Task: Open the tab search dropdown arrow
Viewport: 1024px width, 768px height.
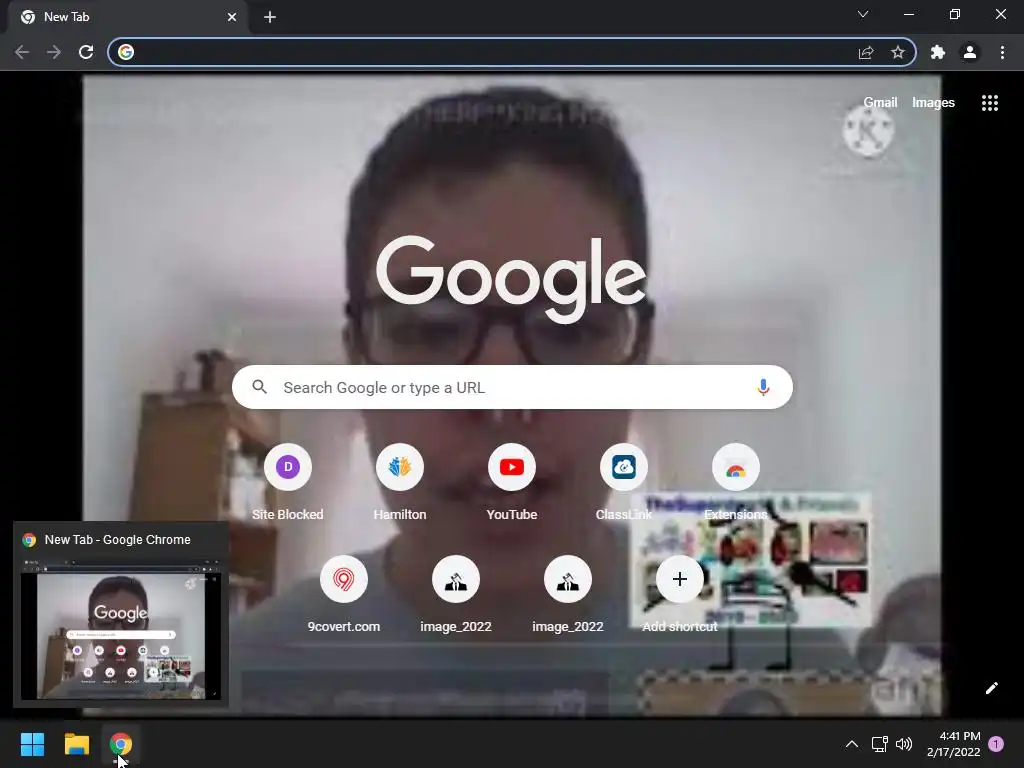Action: [x=863, y=14]
